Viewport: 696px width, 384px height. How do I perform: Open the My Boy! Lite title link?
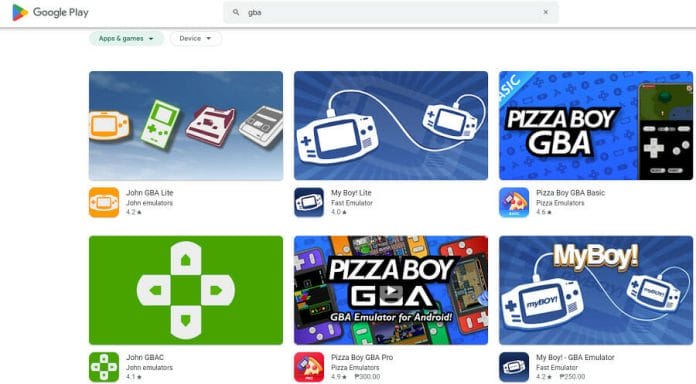point(351,193)
